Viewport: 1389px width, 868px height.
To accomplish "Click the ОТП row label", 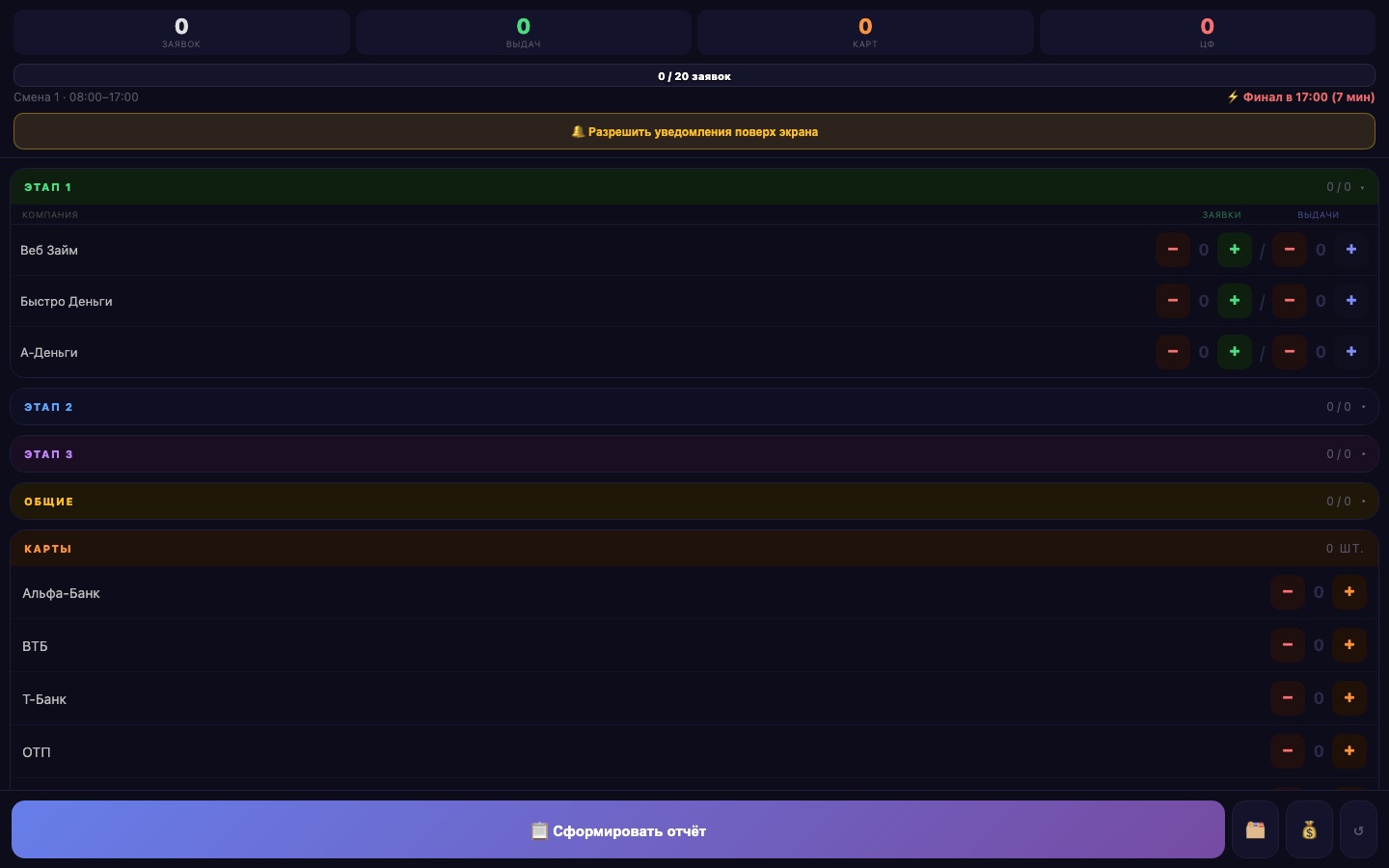I will point(37,752).
